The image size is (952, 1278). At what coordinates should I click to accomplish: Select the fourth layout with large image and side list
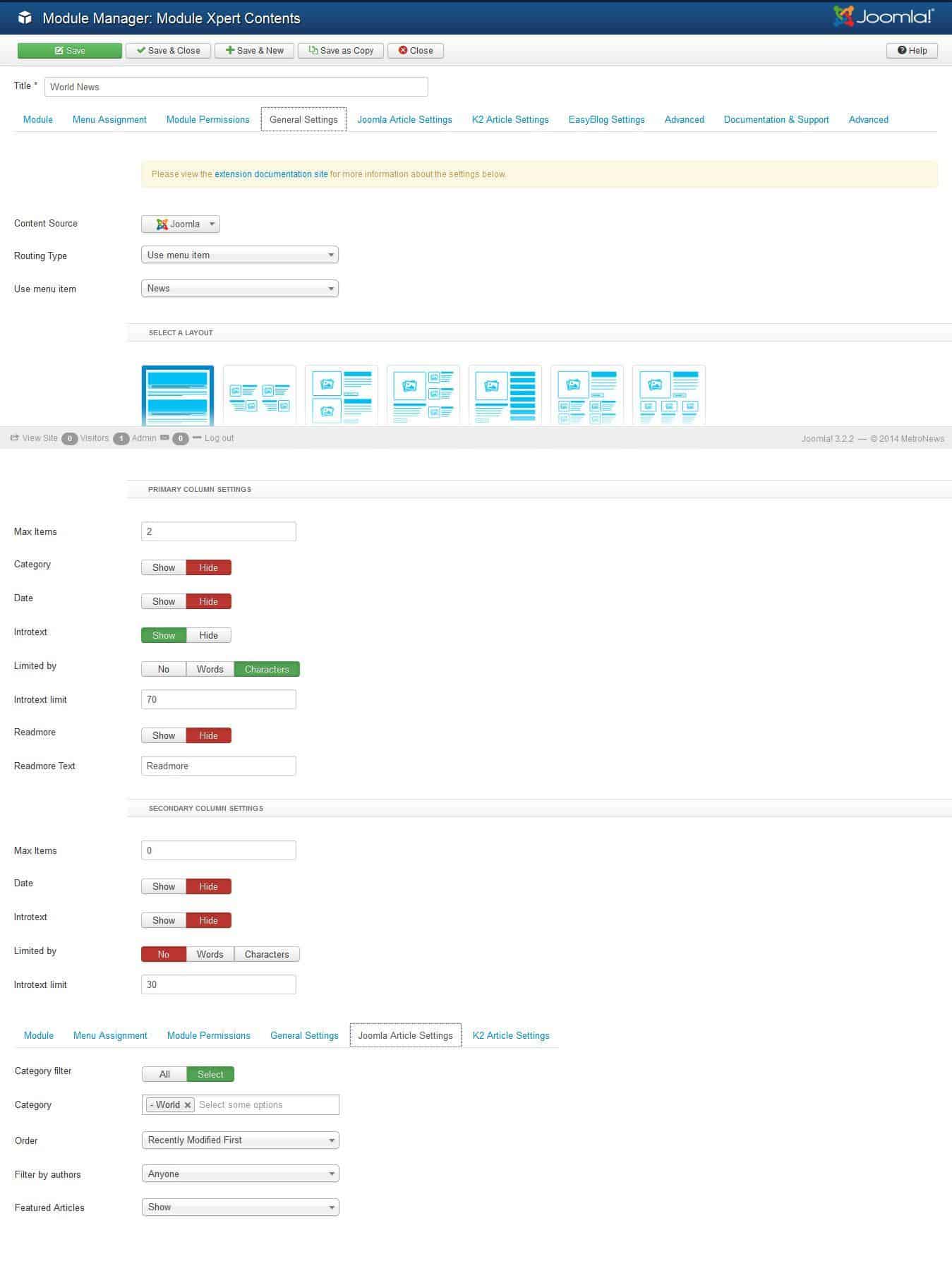click(423, 395)
